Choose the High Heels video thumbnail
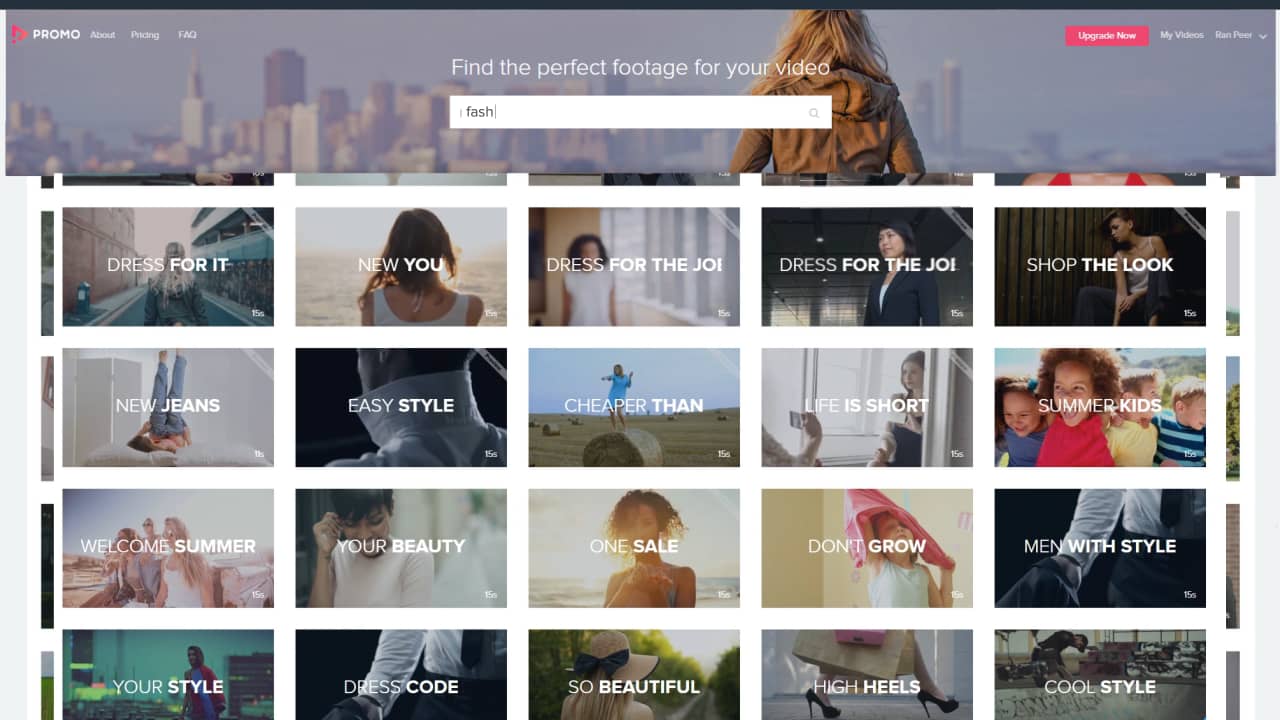Image resolution: width=1280 pixels, height=720 pixels. point(867,675)
